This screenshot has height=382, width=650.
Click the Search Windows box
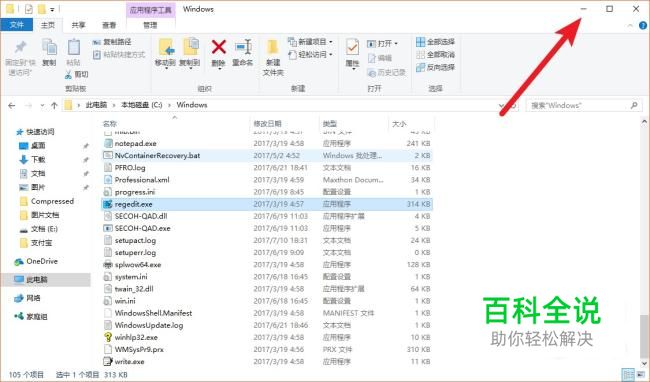click(584, 106)
